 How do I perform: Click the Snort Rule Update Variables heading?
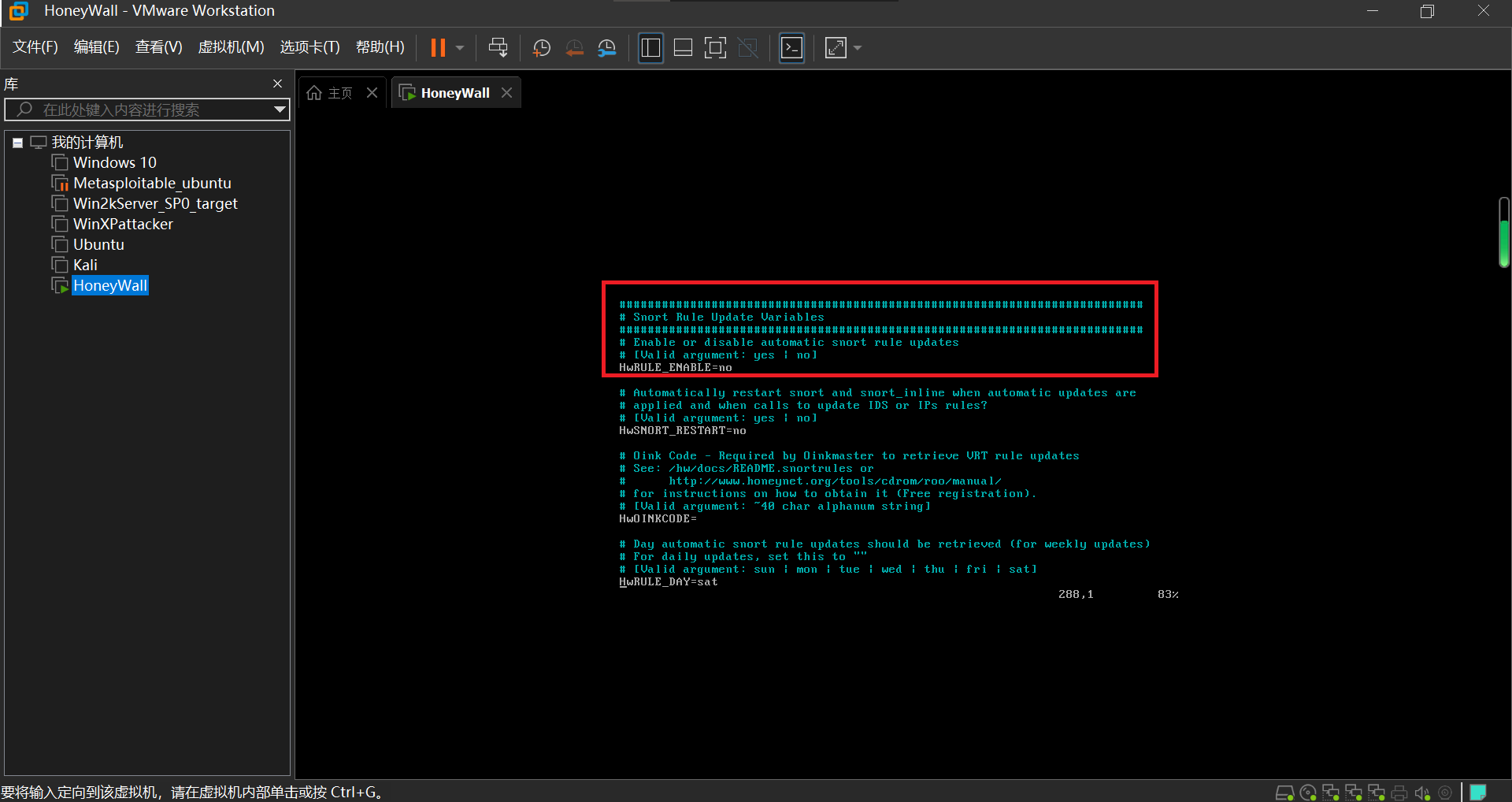coord(729,317)
